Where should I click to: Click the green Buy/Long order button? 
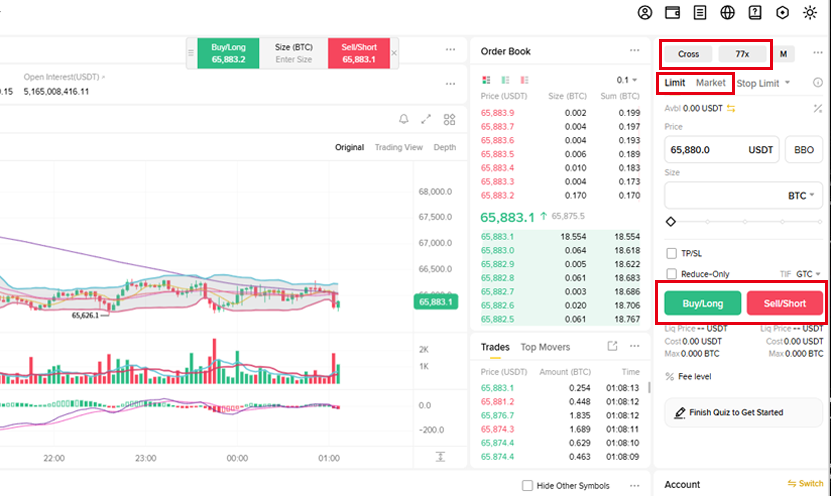tap(702, 303)
